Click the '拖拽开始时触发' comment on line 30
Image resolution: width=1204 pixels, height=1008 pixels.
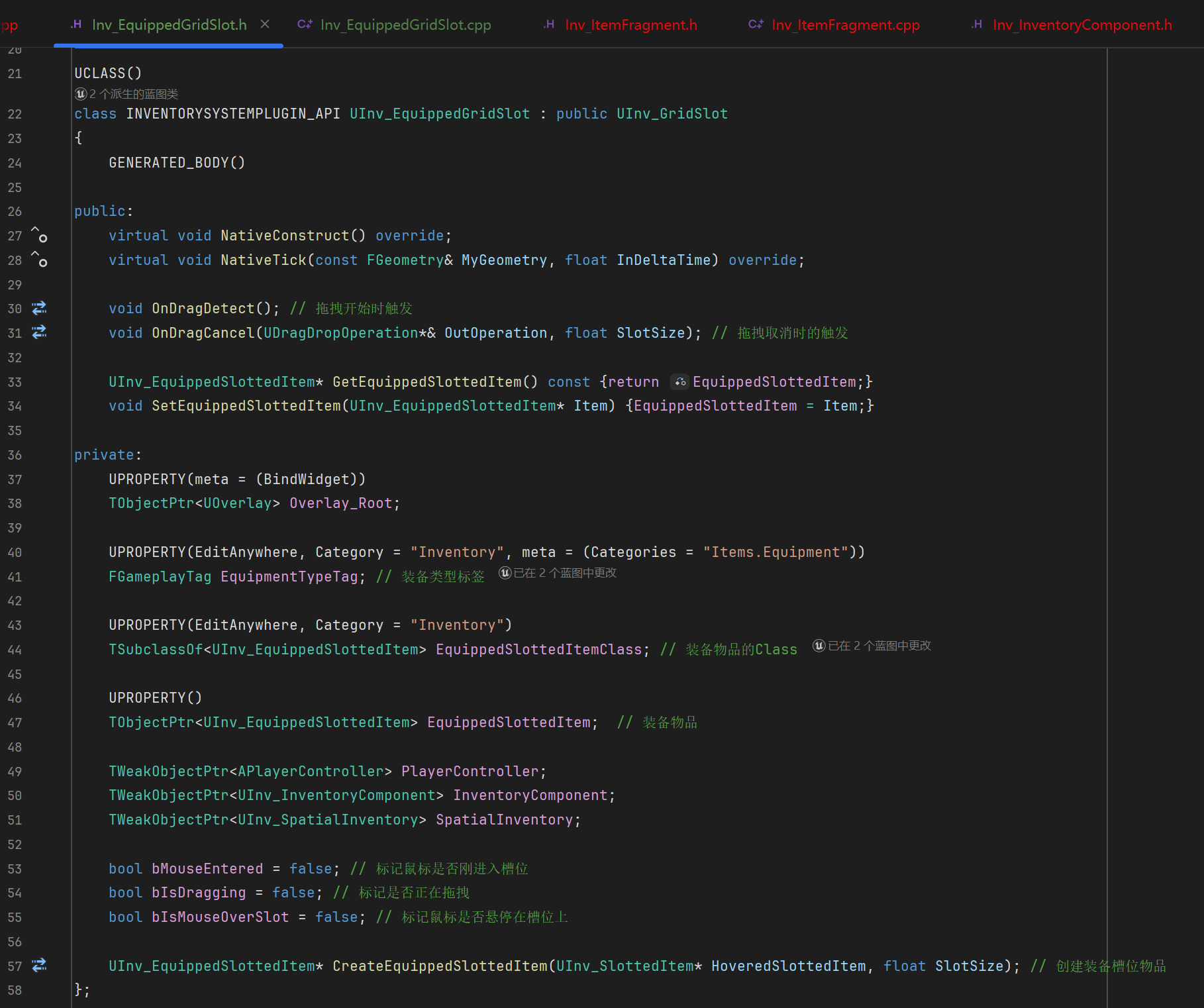click(x=364, y=309)
